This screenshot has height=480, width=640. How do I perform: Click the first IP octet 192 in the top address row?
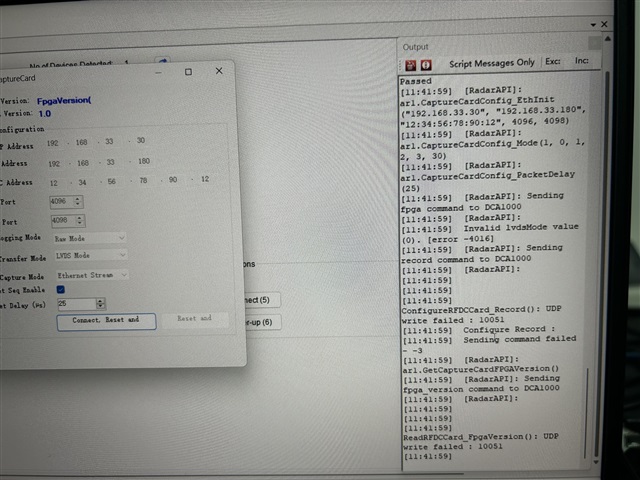(53, 143)
